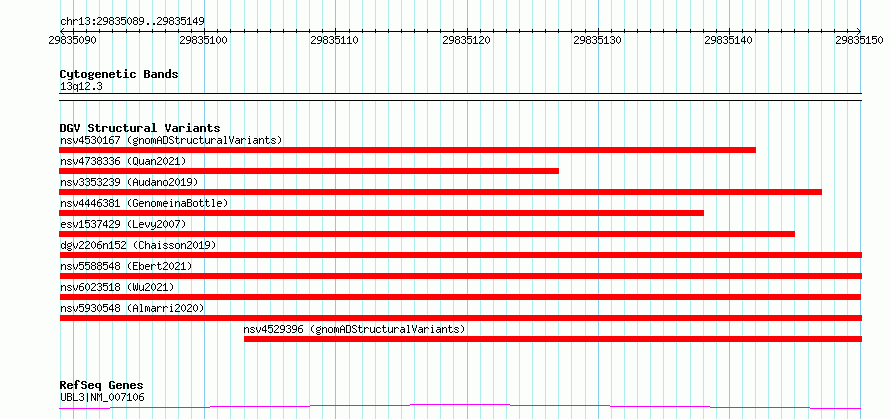This screenshot has width=890, height=419.
Task: Click the nsv4530167 gnomADStructuralVariants label
Action: [171, 140]
